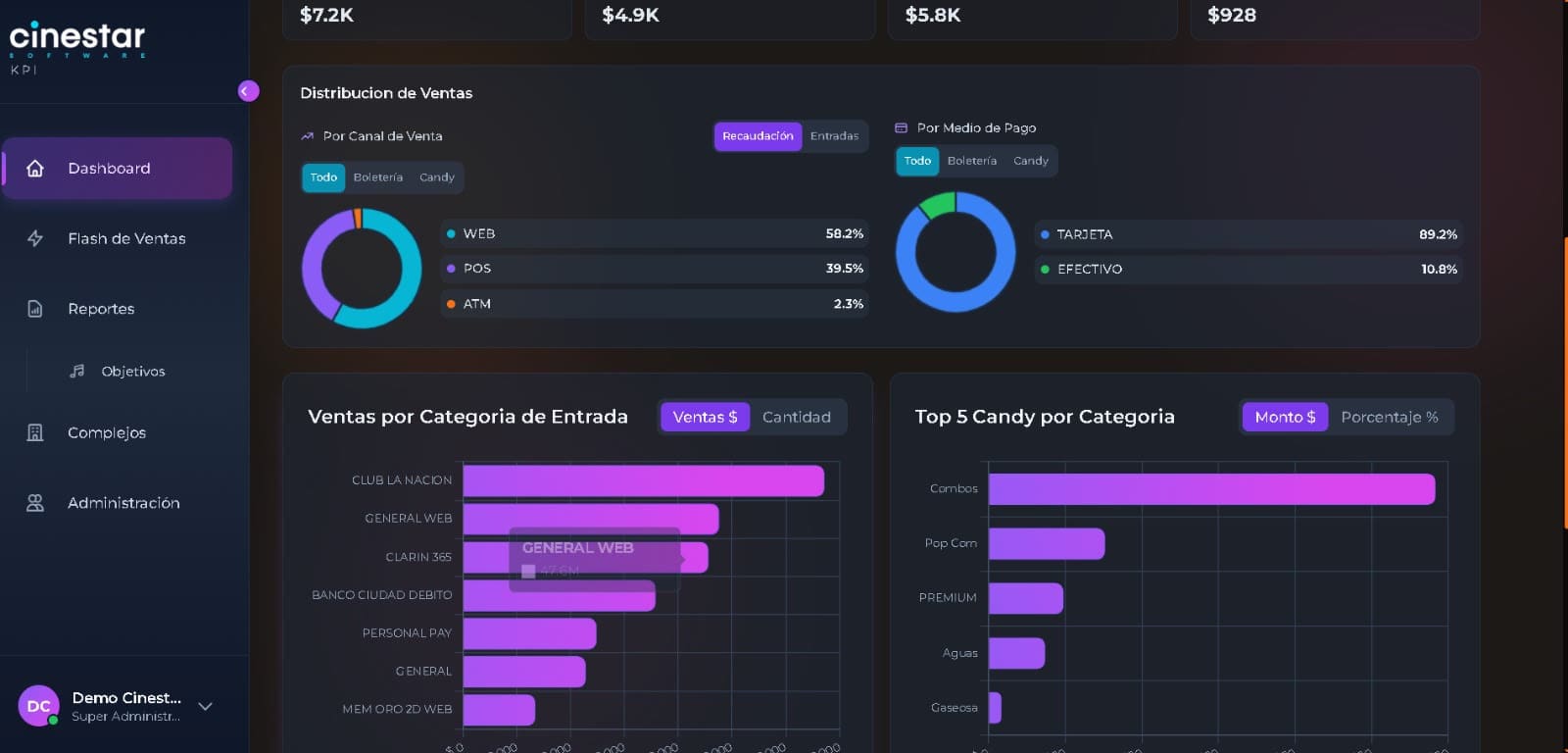Select Todo in Medio de Pago filter
The height and width of the screenshot is (753, 1568).
pos(917,161)
